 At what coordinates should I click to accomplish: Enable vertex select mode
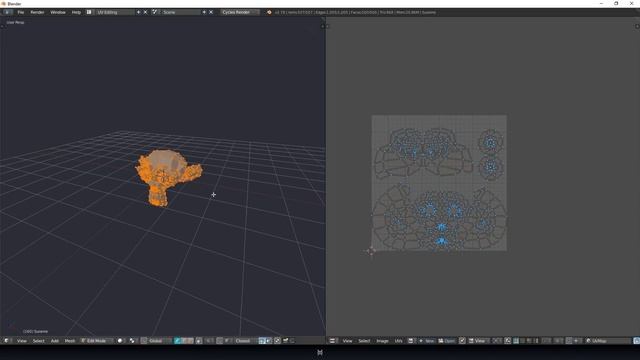pos(177,341)
